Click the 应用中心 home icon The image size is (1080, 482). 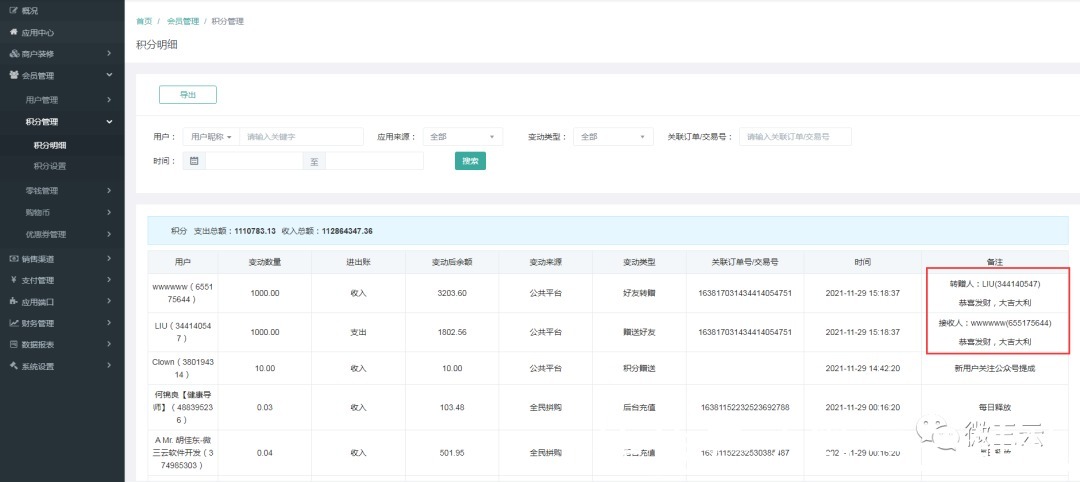tap(13, 32)
